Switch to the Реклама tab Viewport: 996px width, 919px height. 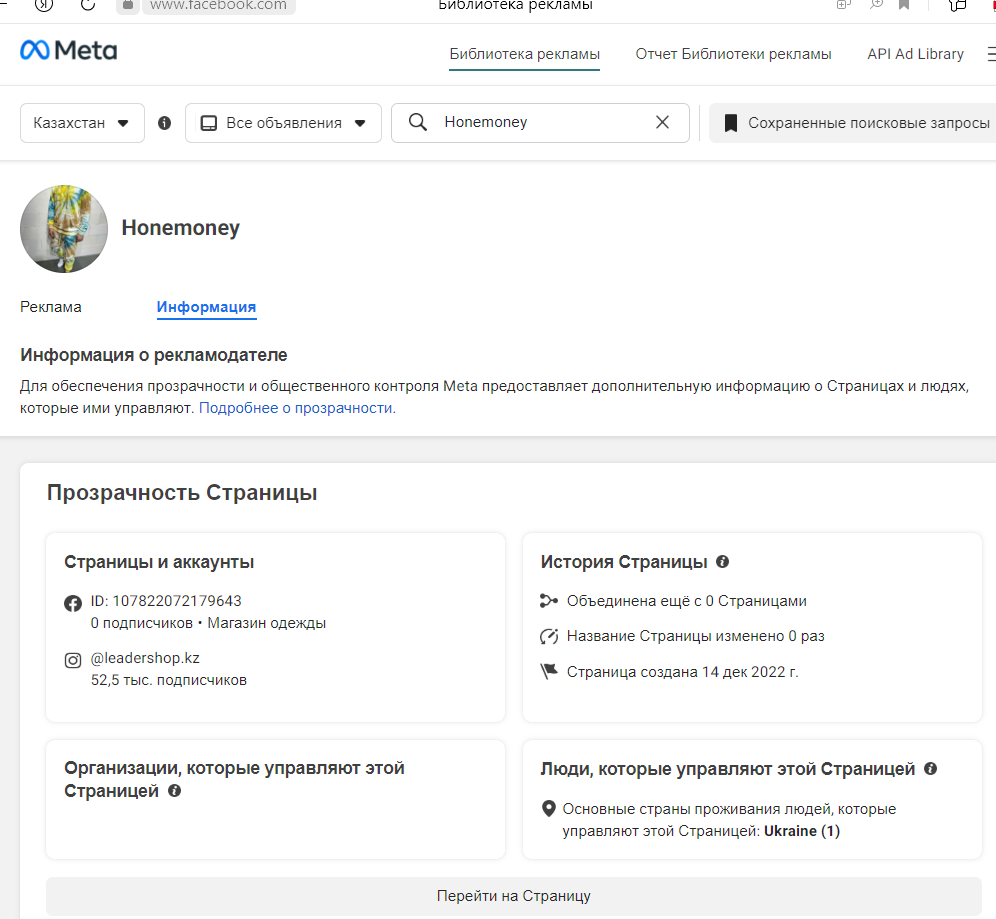click(51, 307)
